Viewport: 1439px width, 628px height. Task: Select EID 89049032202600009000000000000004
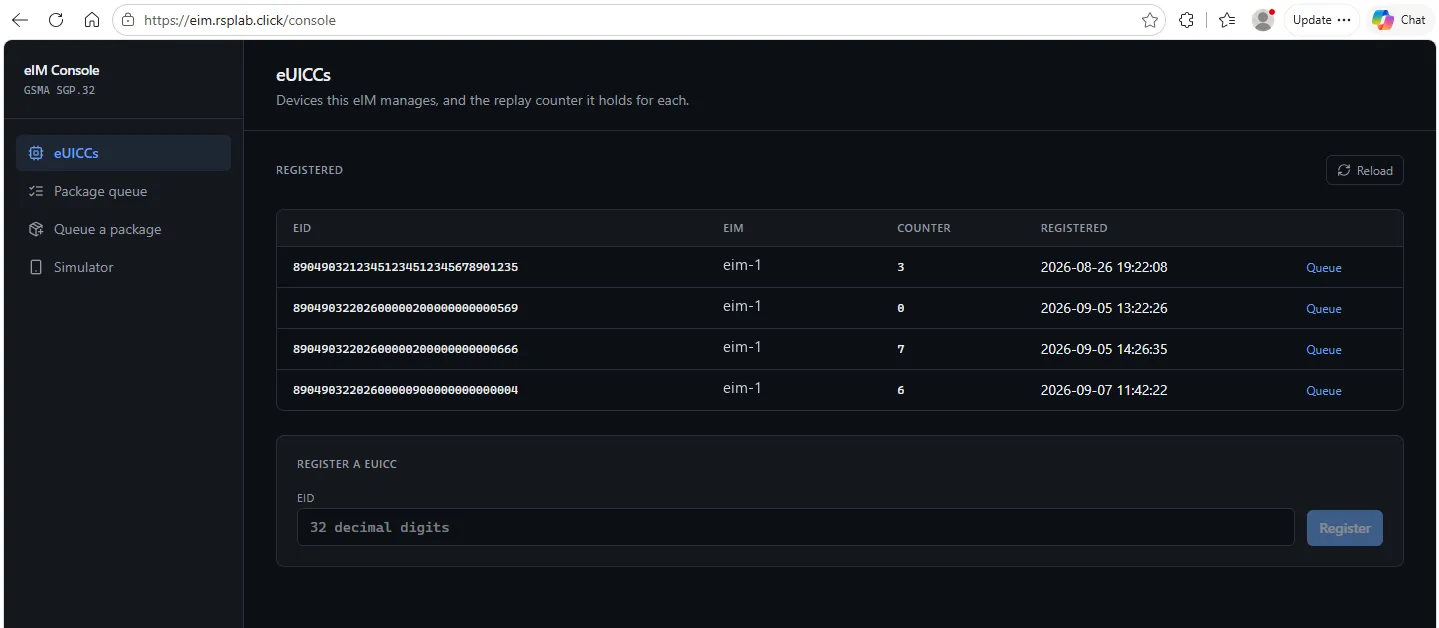coord(405,390)
